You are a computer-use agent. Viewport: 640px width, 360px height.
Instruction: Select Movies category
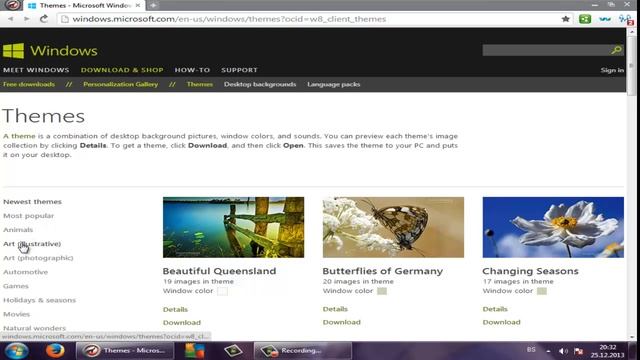[16, 314]
